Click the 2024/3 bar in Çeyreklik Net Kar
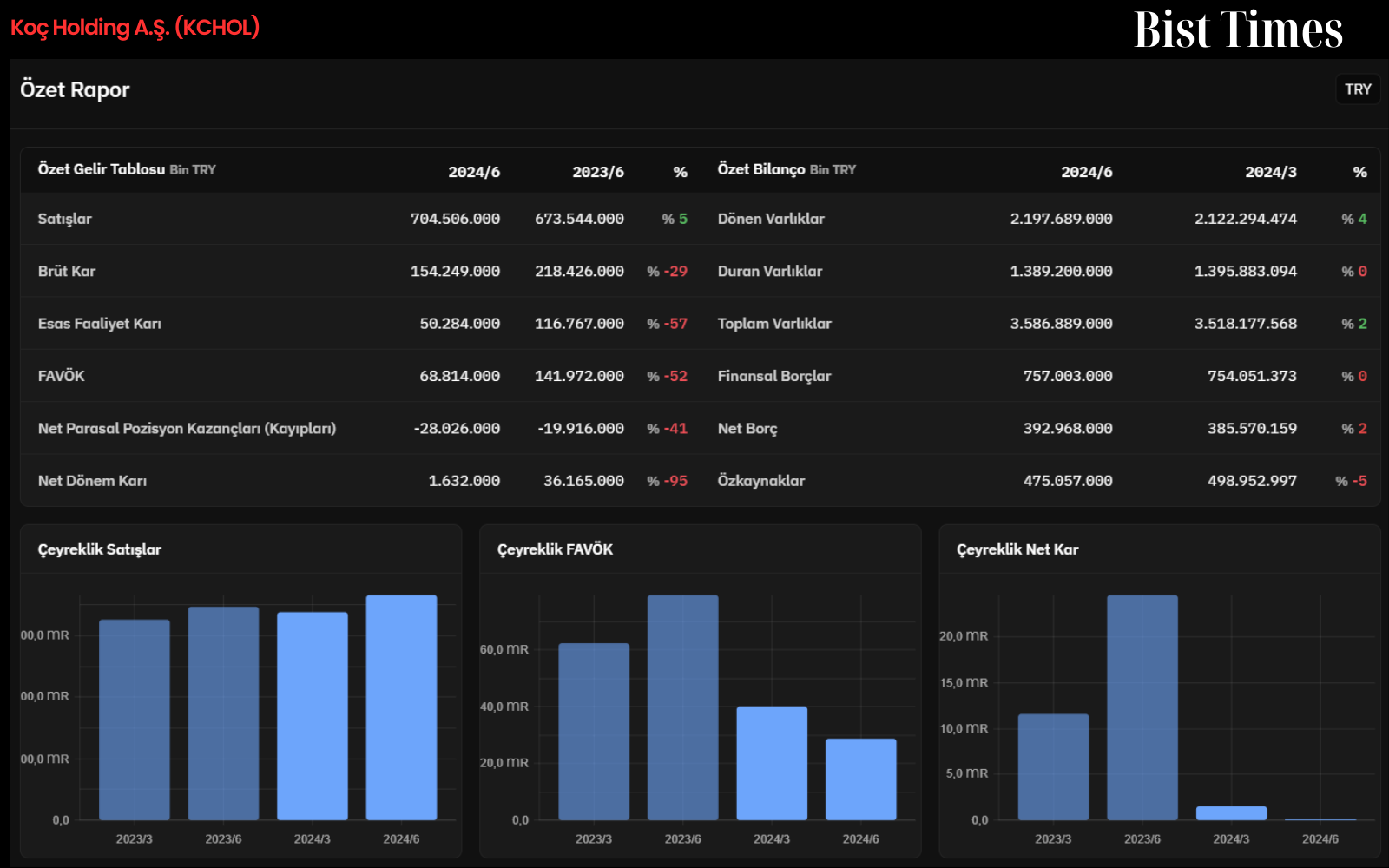This screenshot has height=868, width=1389. 1231,813
